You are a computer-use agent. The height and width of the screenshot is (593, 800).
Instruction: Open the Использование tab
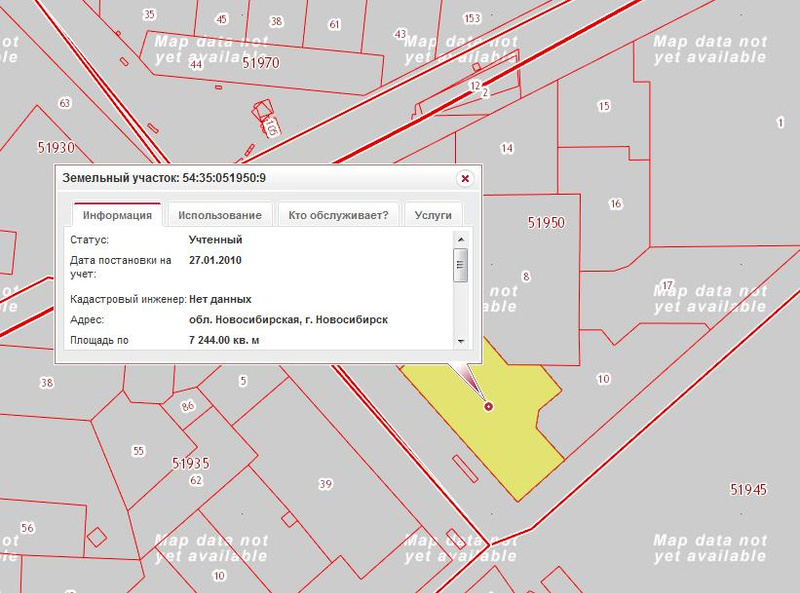click(x=220, y=215)
